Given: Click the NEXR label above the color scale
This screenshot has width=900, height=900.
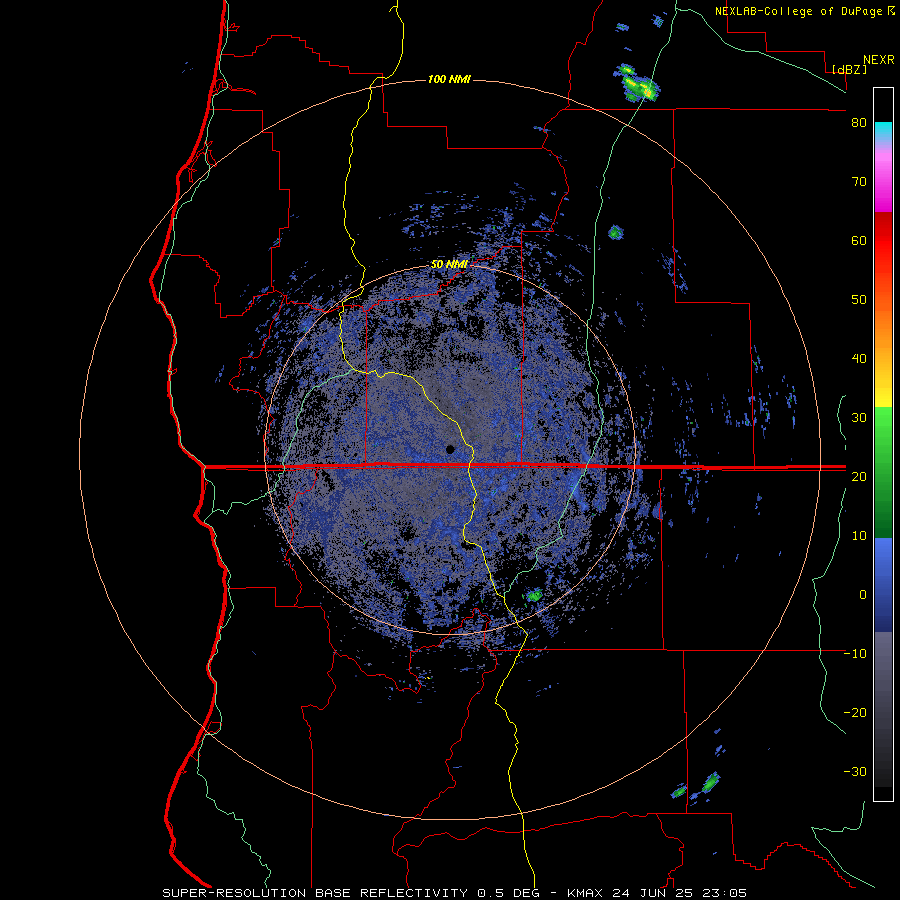Looking at the screenshot, I should point(879,60).
